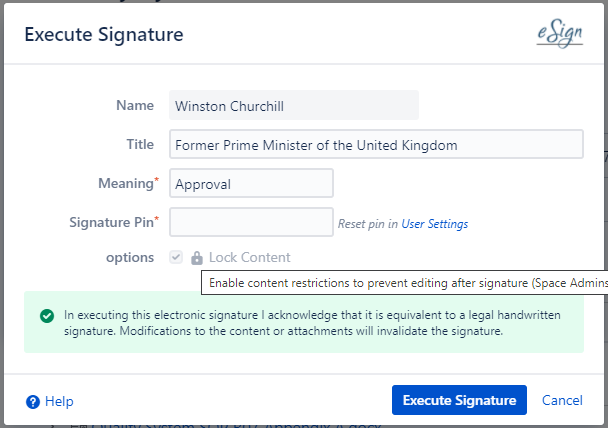Click the Signature Pin field label

110,220
